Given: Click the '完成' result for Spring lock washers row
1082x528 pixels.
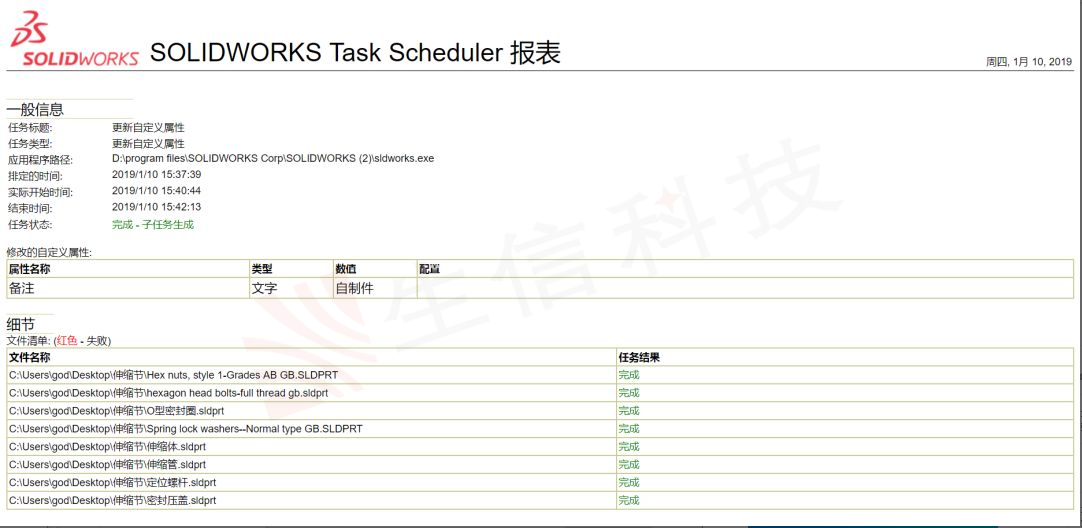Looking at the screenshot, I should (x=629, y=429).
